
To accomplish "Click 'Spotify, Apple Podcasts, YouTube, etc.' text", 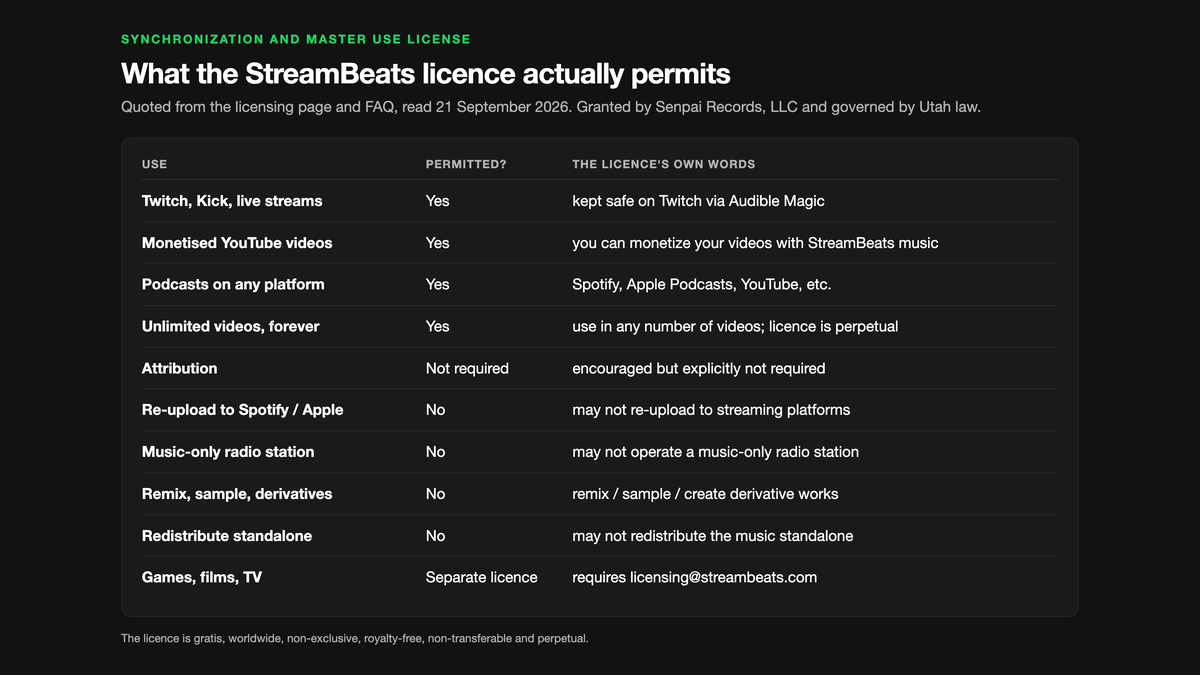I will coord(702,285).
